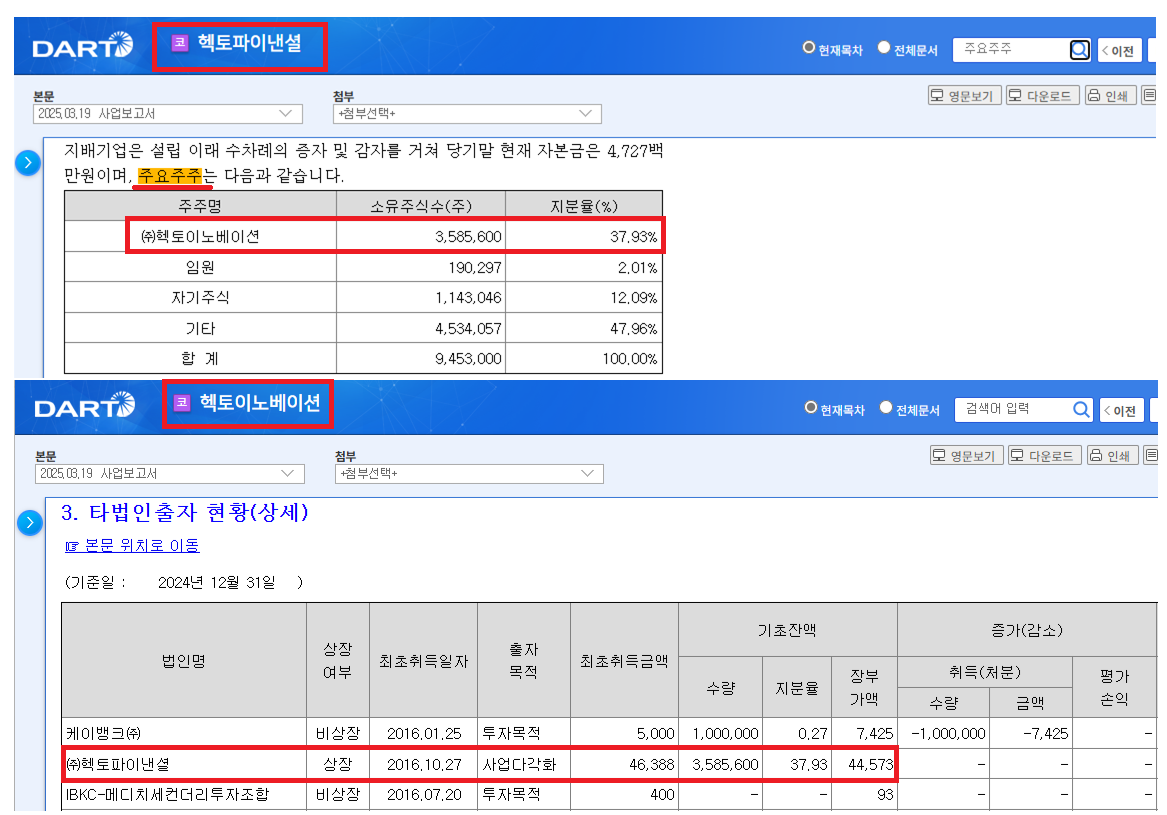Click the DART logo in the 헥토이노베이션 header
Screen dimensions: 1167x815
point(84,407)
